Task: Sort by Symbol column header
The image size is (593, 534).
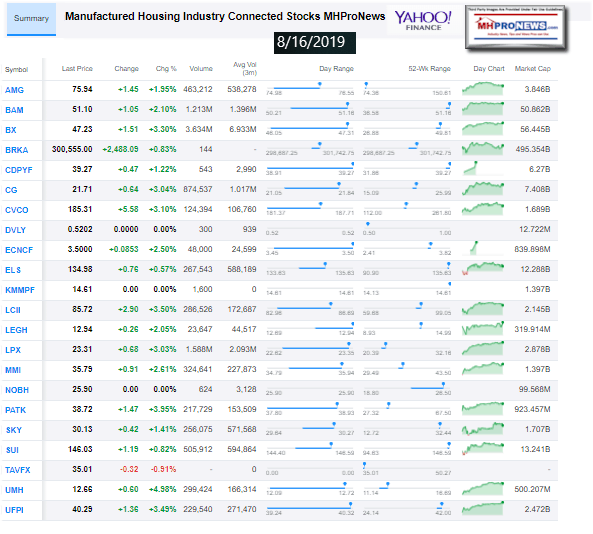Action: click(16, 70)
